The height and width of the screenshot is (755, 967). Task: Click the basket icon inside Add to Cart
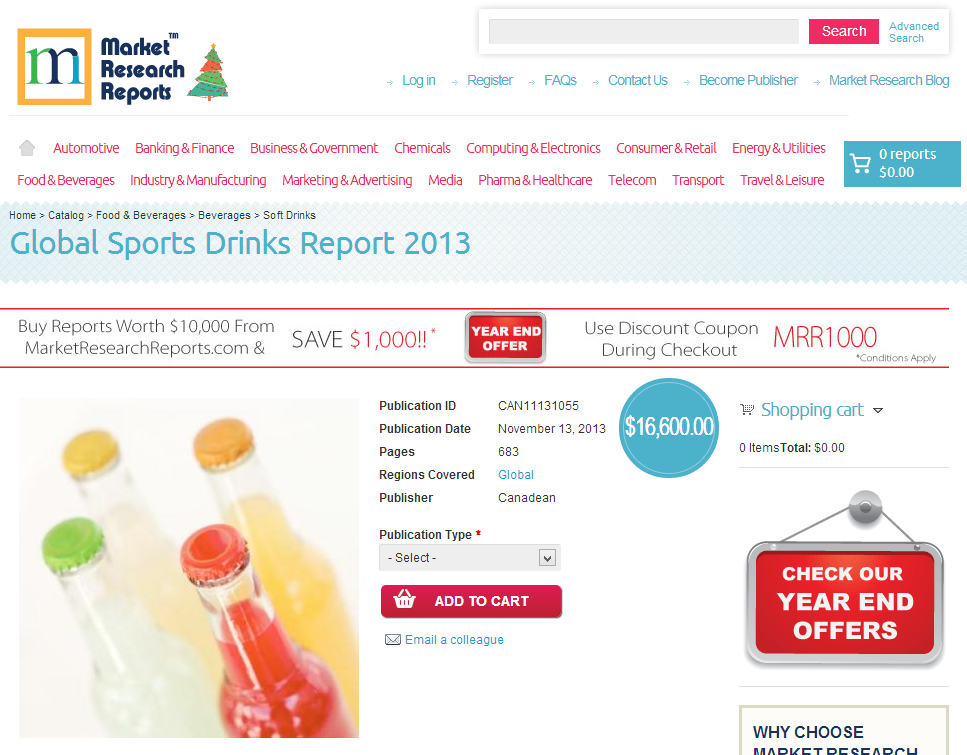point(403,601)
